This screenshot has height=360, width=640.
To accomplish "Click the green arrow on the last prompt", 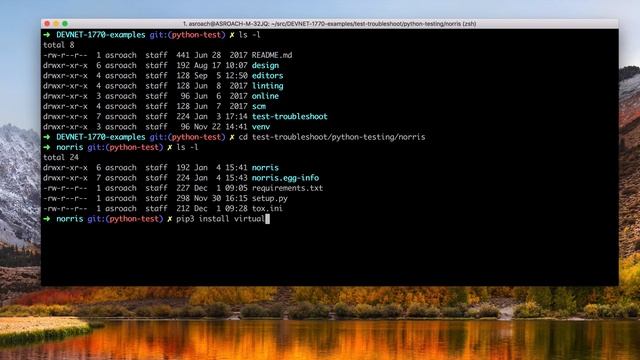I will point(47,219).
